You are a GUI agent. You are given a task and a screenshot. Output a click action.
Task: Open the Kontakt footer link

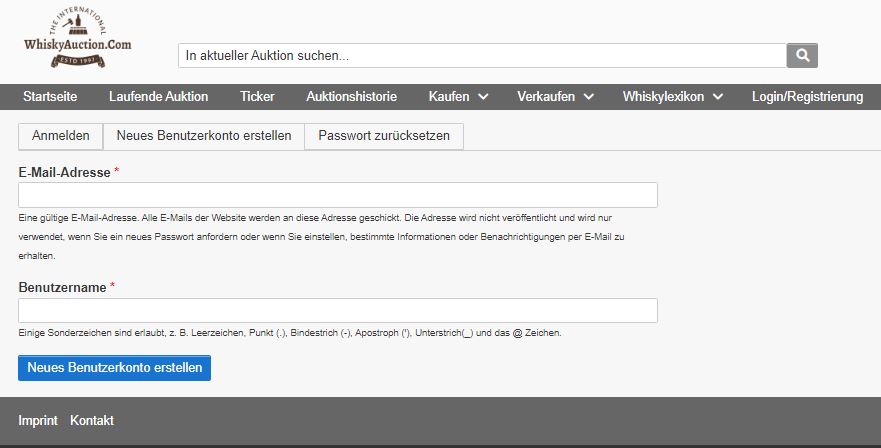click(92, 421)
